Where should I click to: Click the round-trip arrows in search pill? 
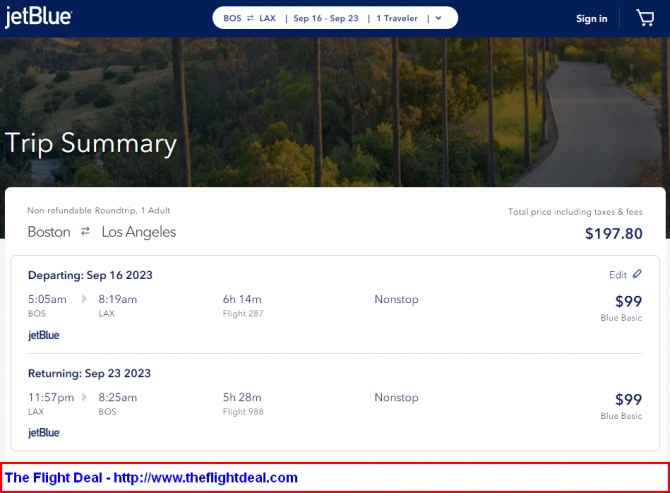pos(250,18)
